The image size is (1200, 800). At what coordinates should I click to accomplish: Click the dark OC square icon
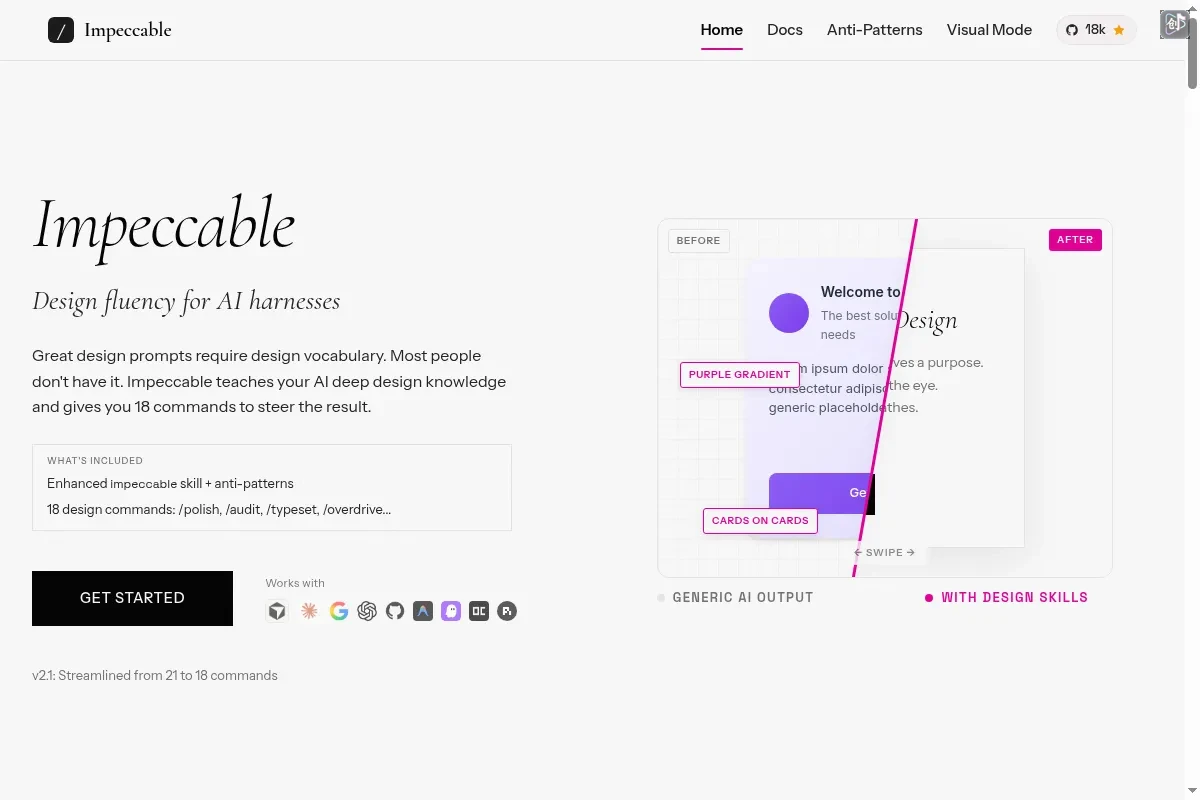[x=479, y=611]
